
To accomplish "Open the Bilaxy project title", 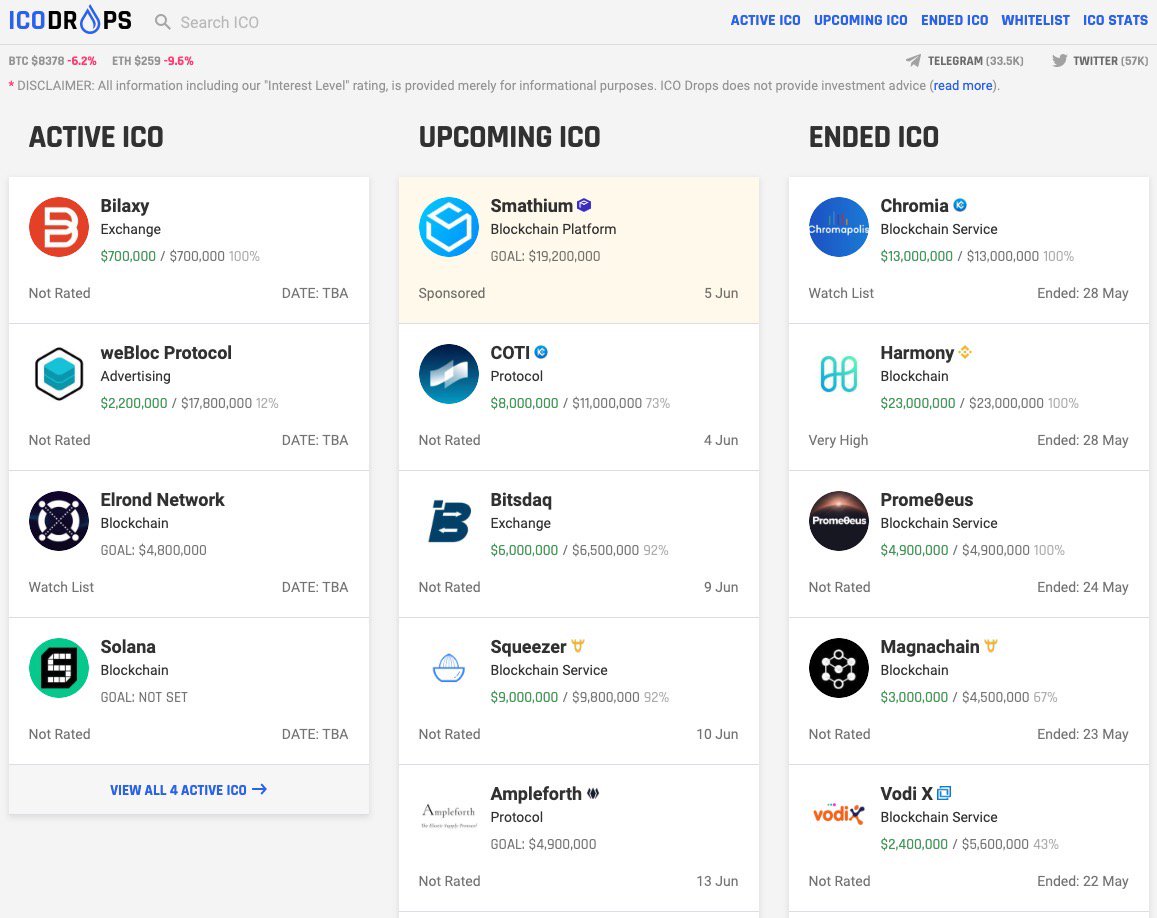I will [x=125, y=206].
